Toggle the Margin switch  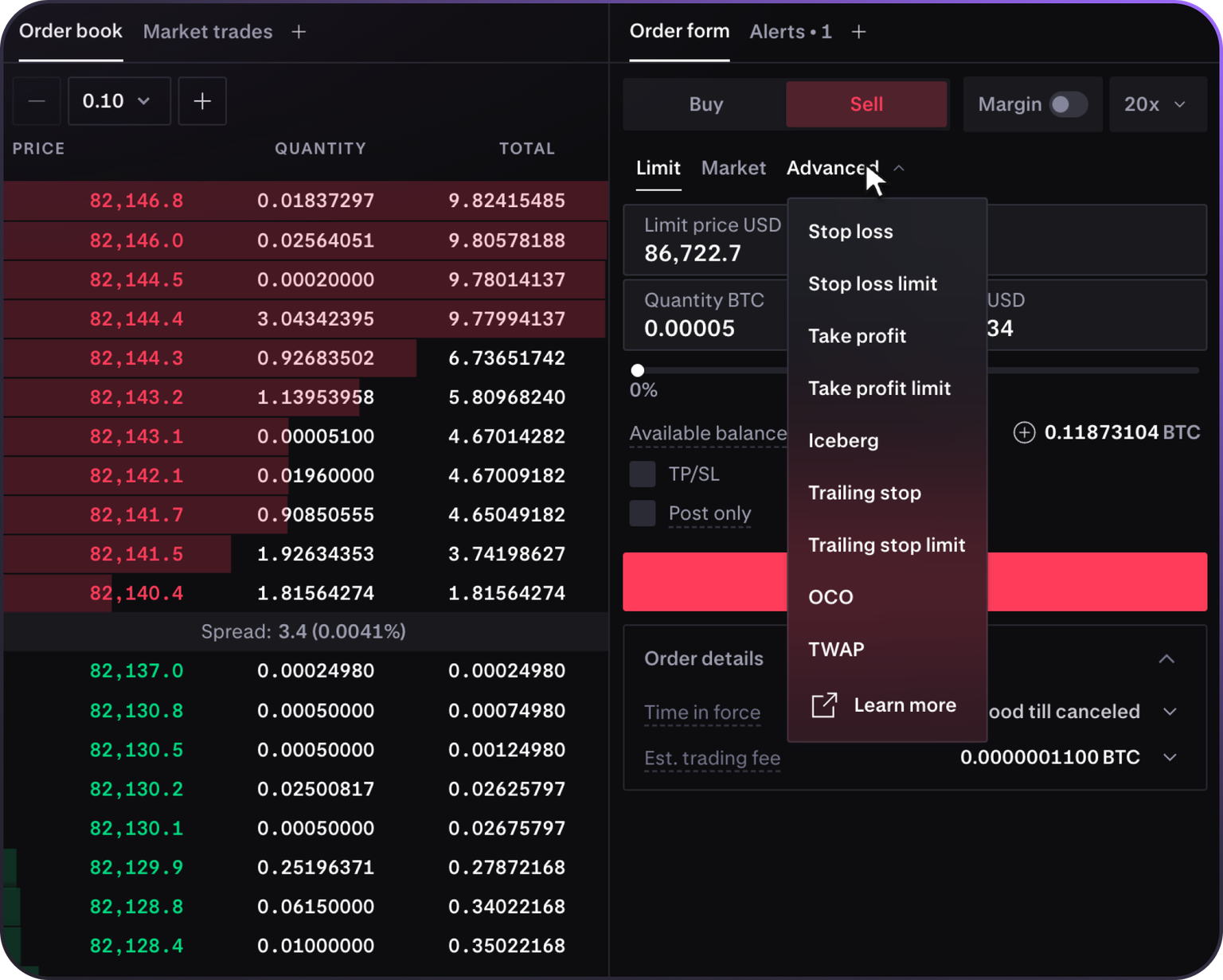click(1068, 104)
